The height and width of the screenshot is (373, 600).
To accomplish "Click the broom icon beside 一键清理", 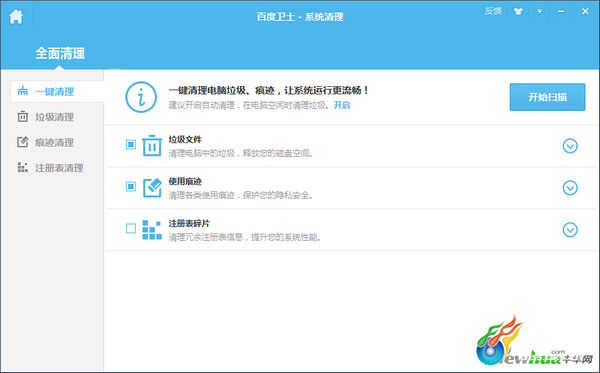I will (23, 91).
